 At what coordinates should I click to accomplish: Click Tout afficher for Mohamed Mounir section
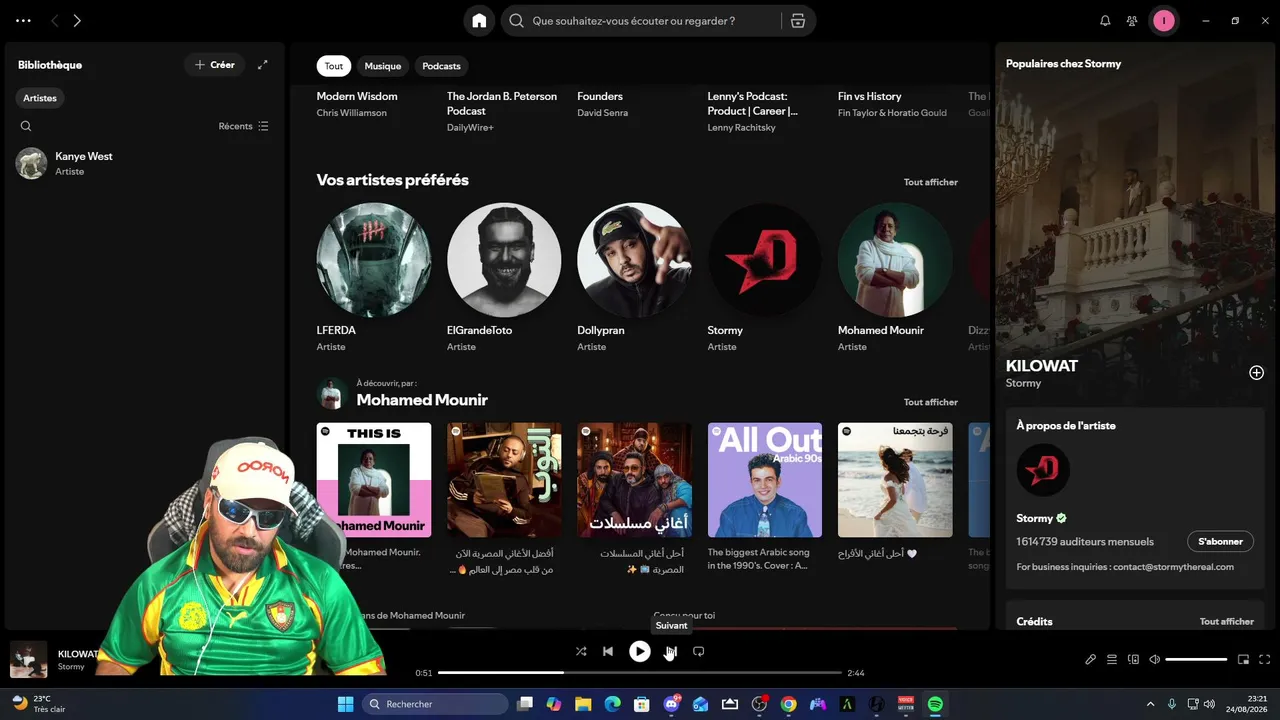[931, 402]
